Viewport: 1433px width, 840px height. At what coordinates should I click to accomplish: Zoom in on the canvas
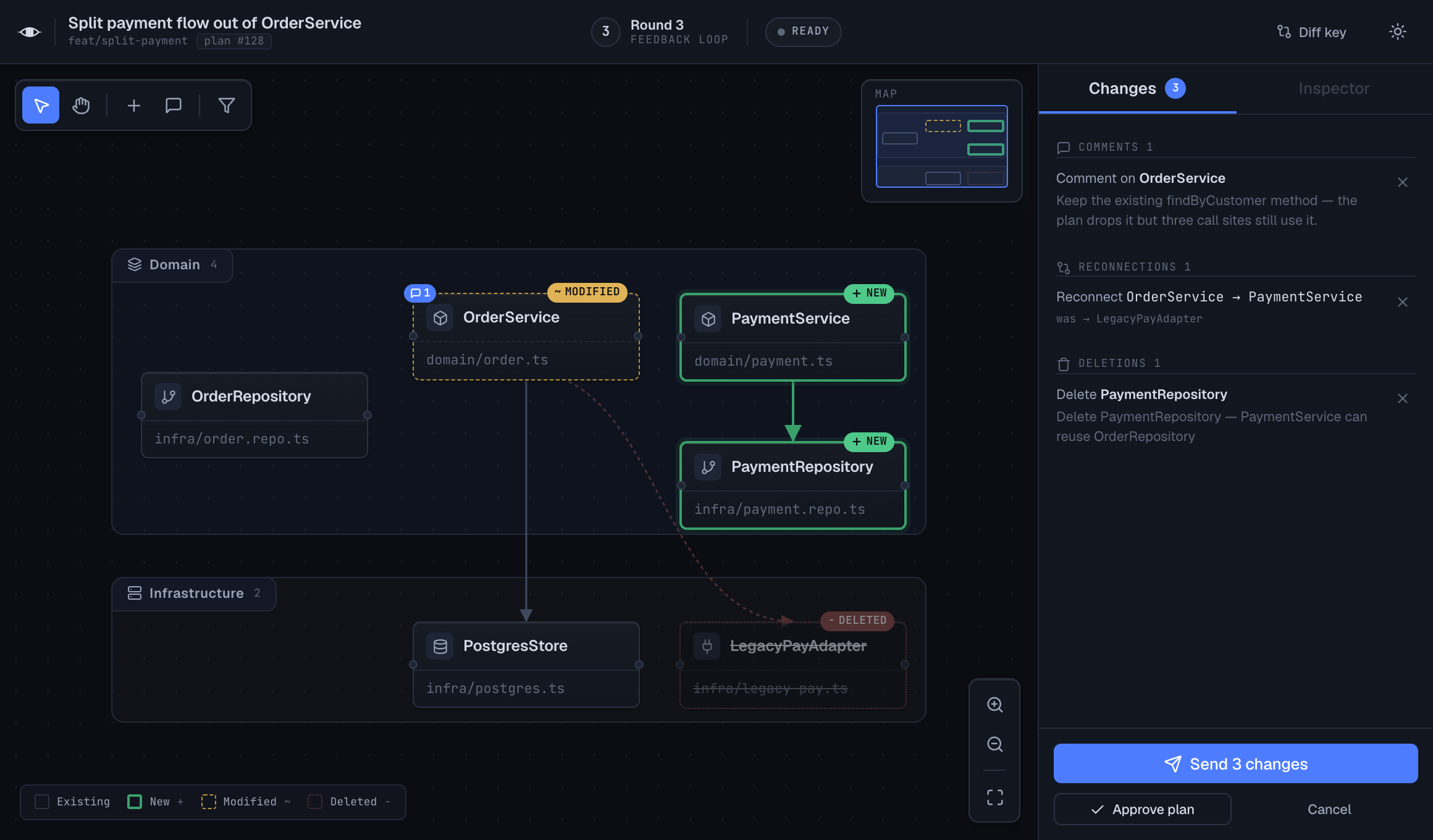995,705
